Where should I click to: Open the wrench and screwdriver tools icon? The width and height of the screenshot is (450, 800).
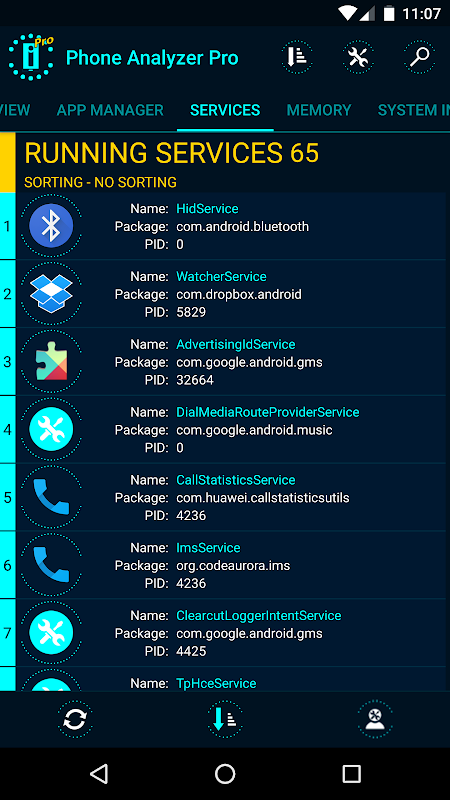pos(358,57)
